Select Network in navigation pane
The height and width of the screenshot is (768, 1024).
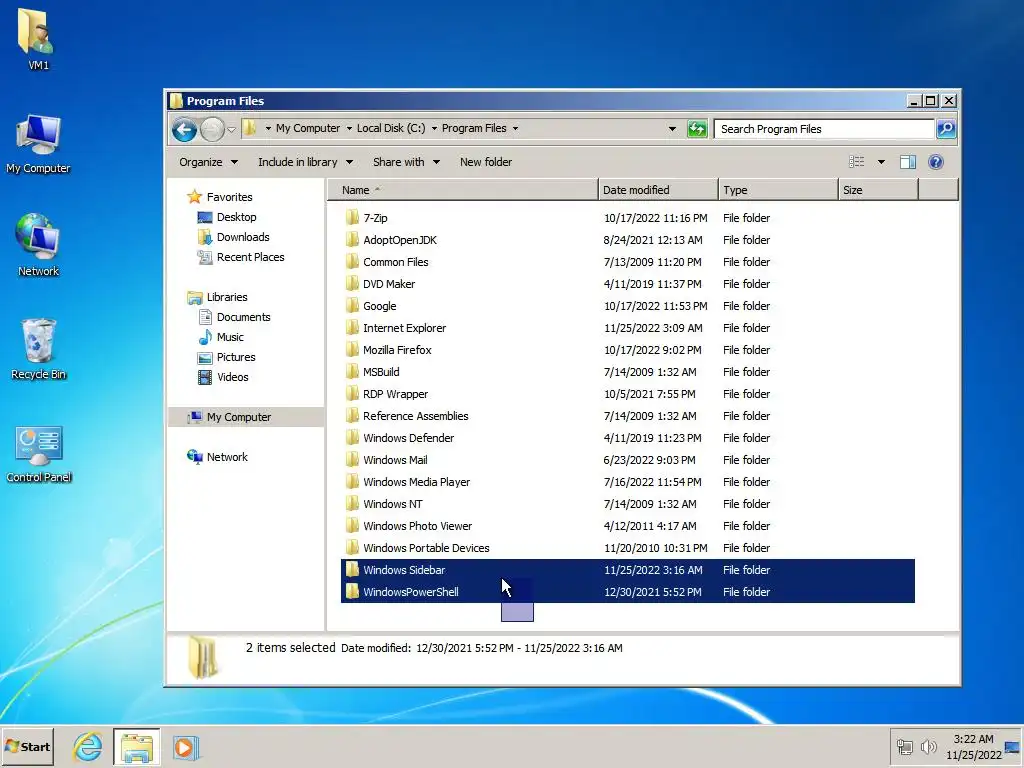pyautogui.click(x=227, y=457)
